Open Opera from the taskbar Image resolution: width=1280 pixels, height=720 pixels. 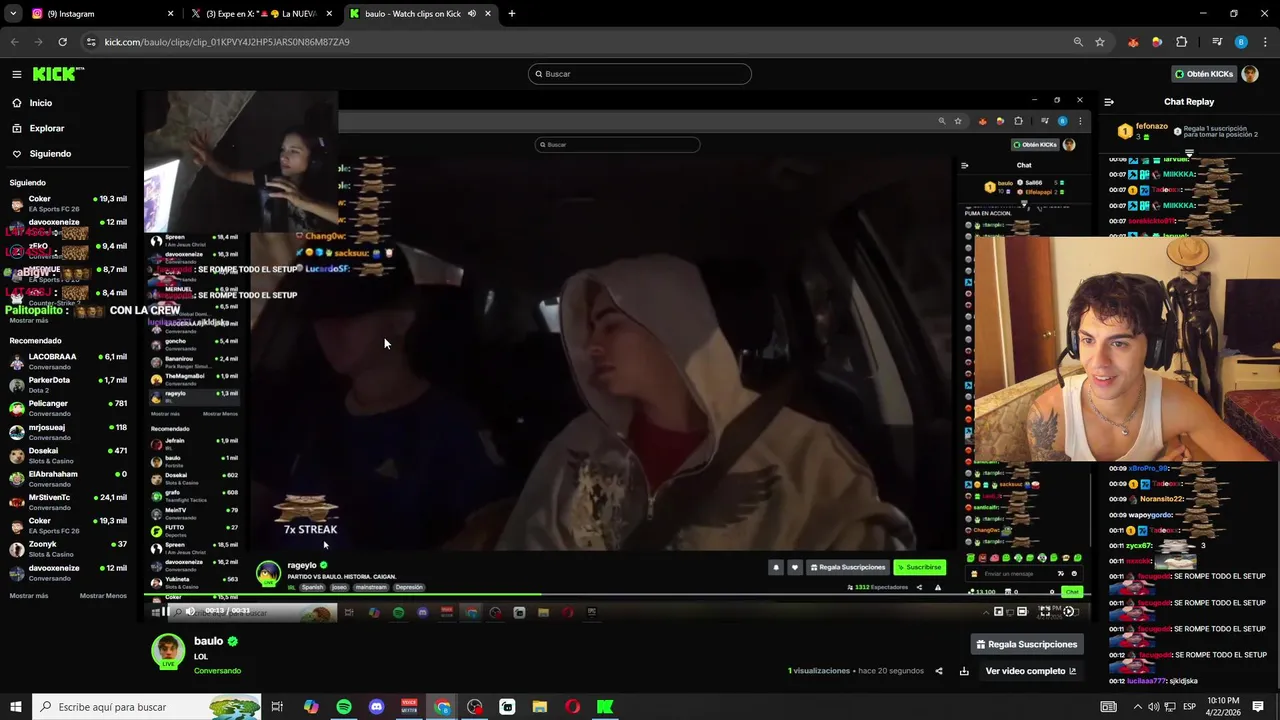tap(572, 707)
